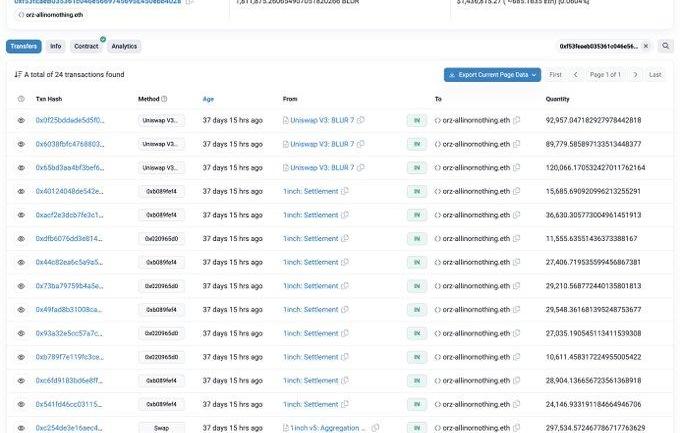Open transaction 0xc6fd9183bd6e8ff hash link

click(69, 381)
